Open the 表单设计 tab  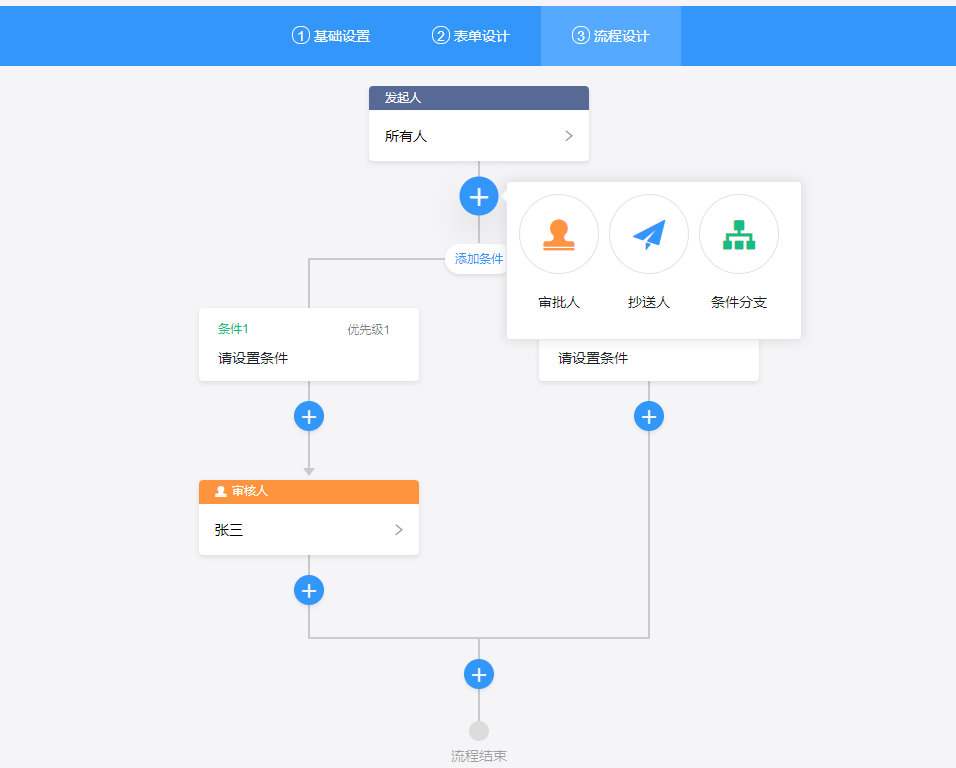471,36
